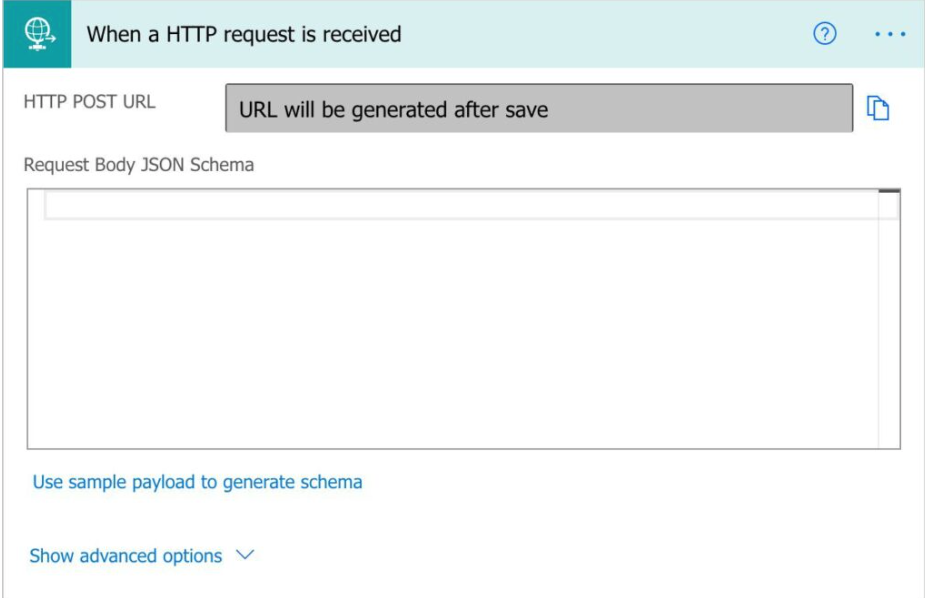Click the 'Show advanced options' link text
925x598 pixels.
126,556
